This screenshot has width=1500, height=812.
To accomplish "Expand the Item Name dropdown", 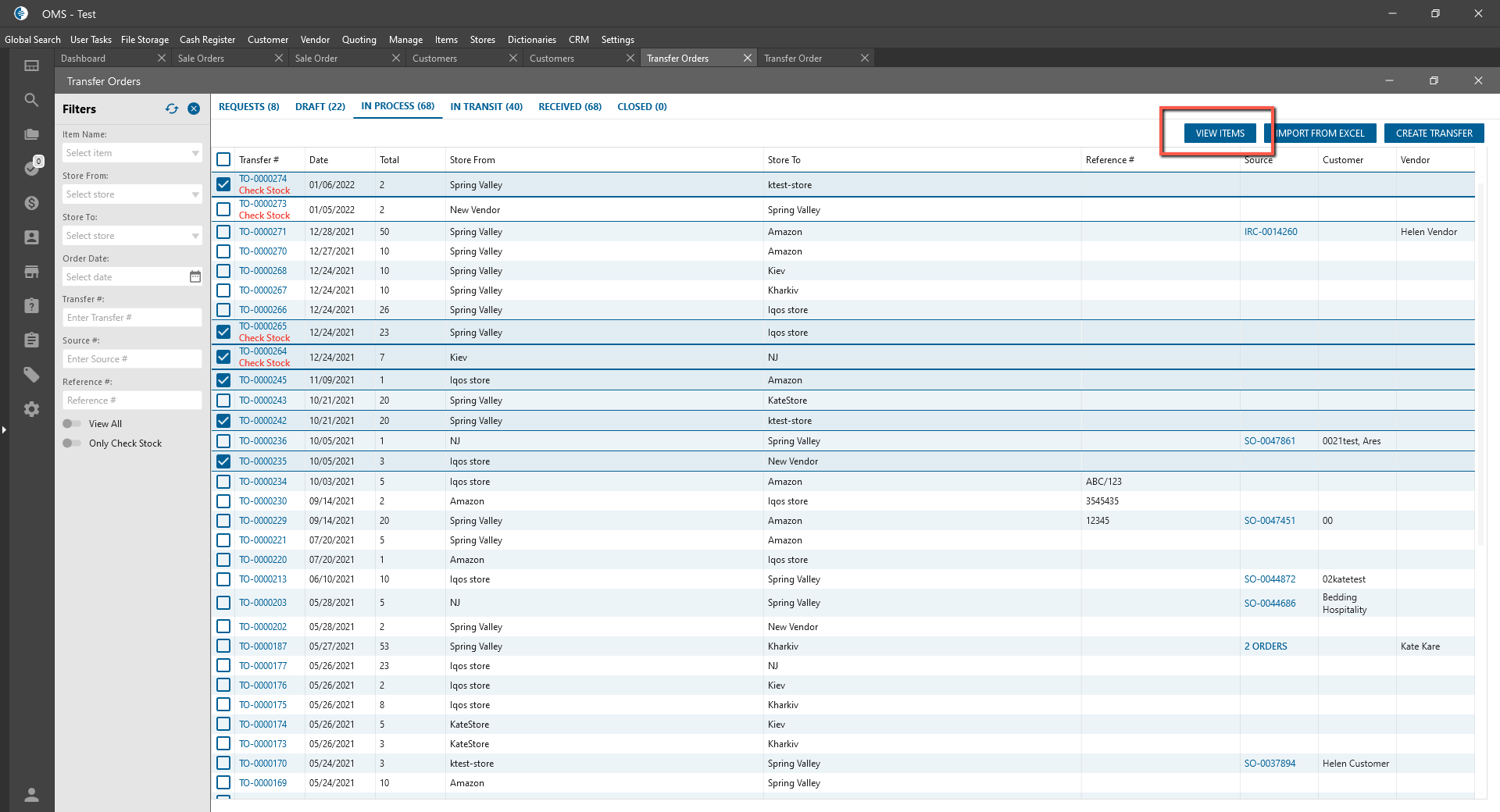I will click(x=195, y=153).
